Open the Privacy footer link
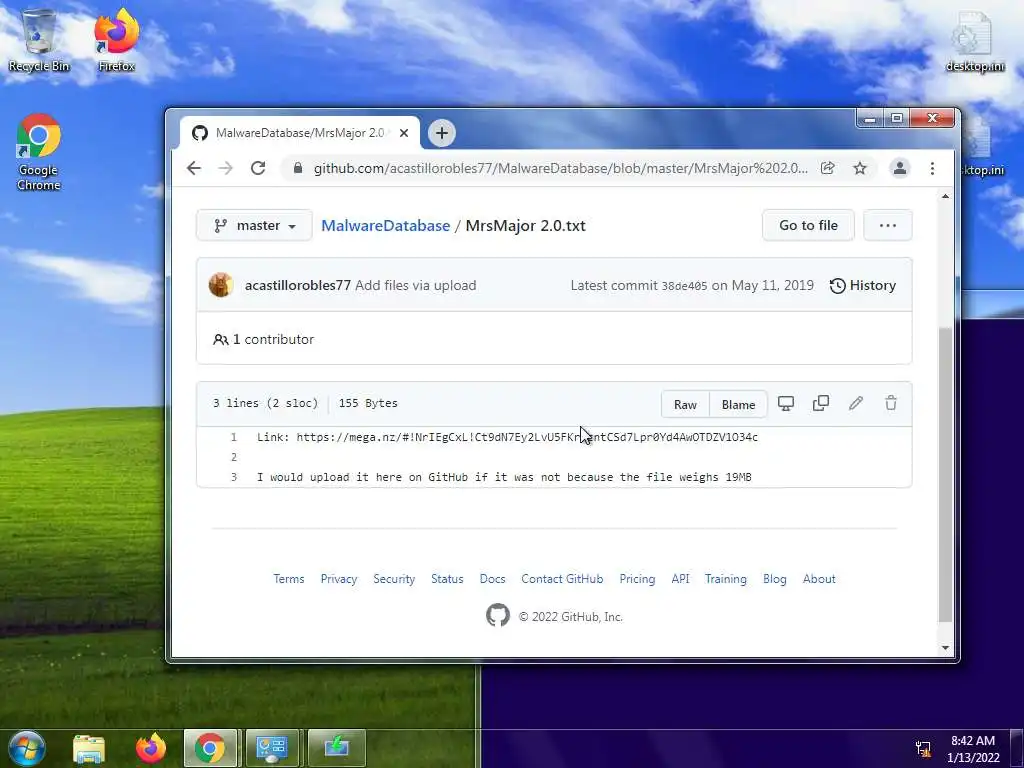 pyautogui.click(x=338, y=579)
